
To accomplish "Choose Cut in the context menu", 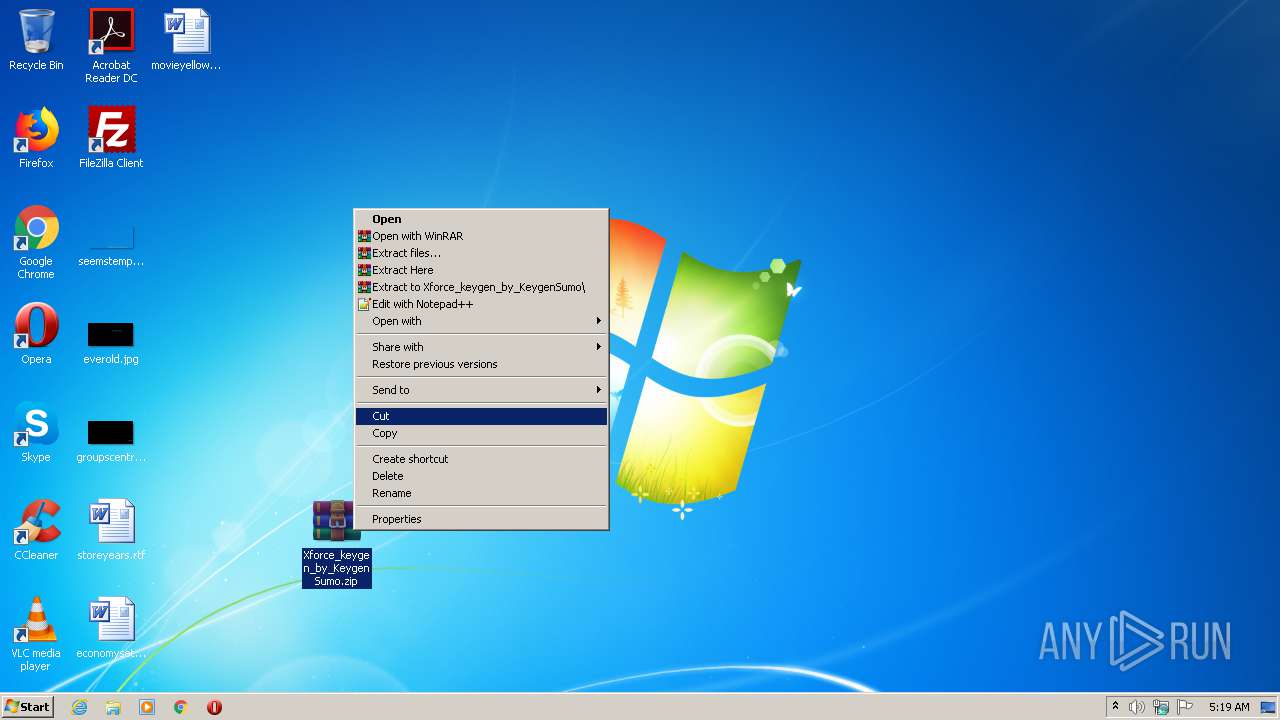I will point(481,416).
